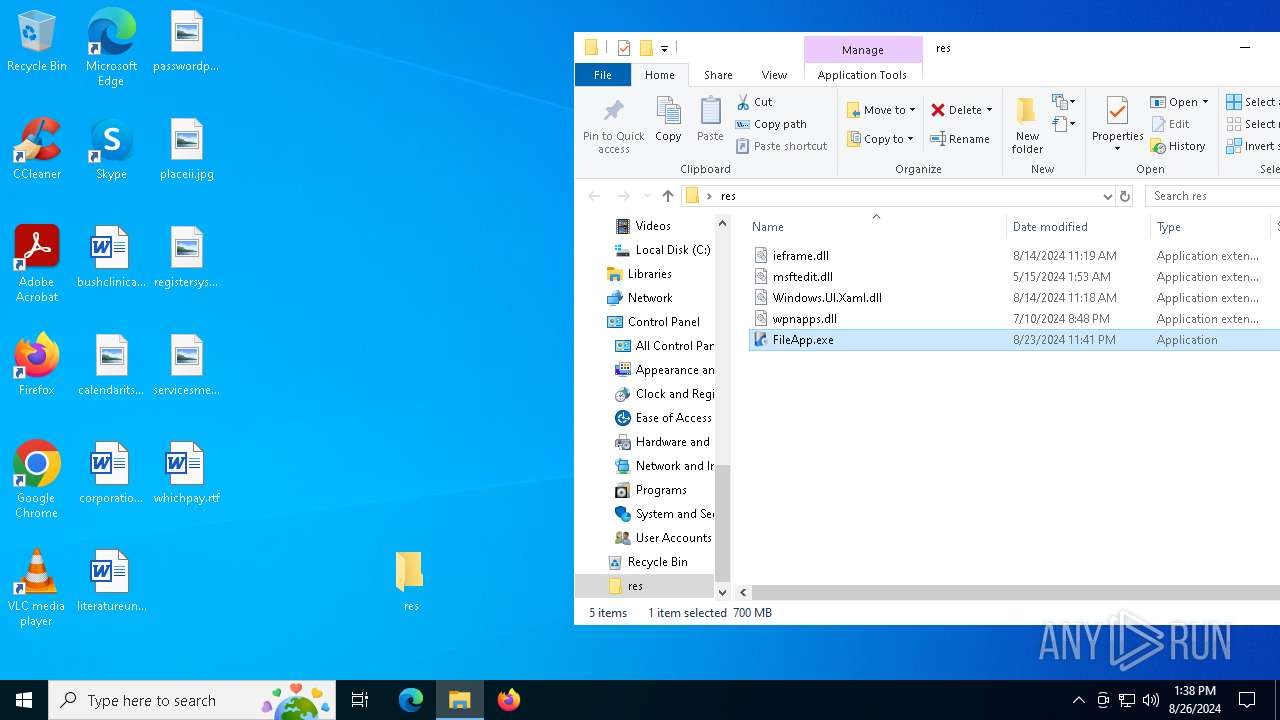Select Control Panel tree item
Screen dimensions: 1280x720
point(663,322)
